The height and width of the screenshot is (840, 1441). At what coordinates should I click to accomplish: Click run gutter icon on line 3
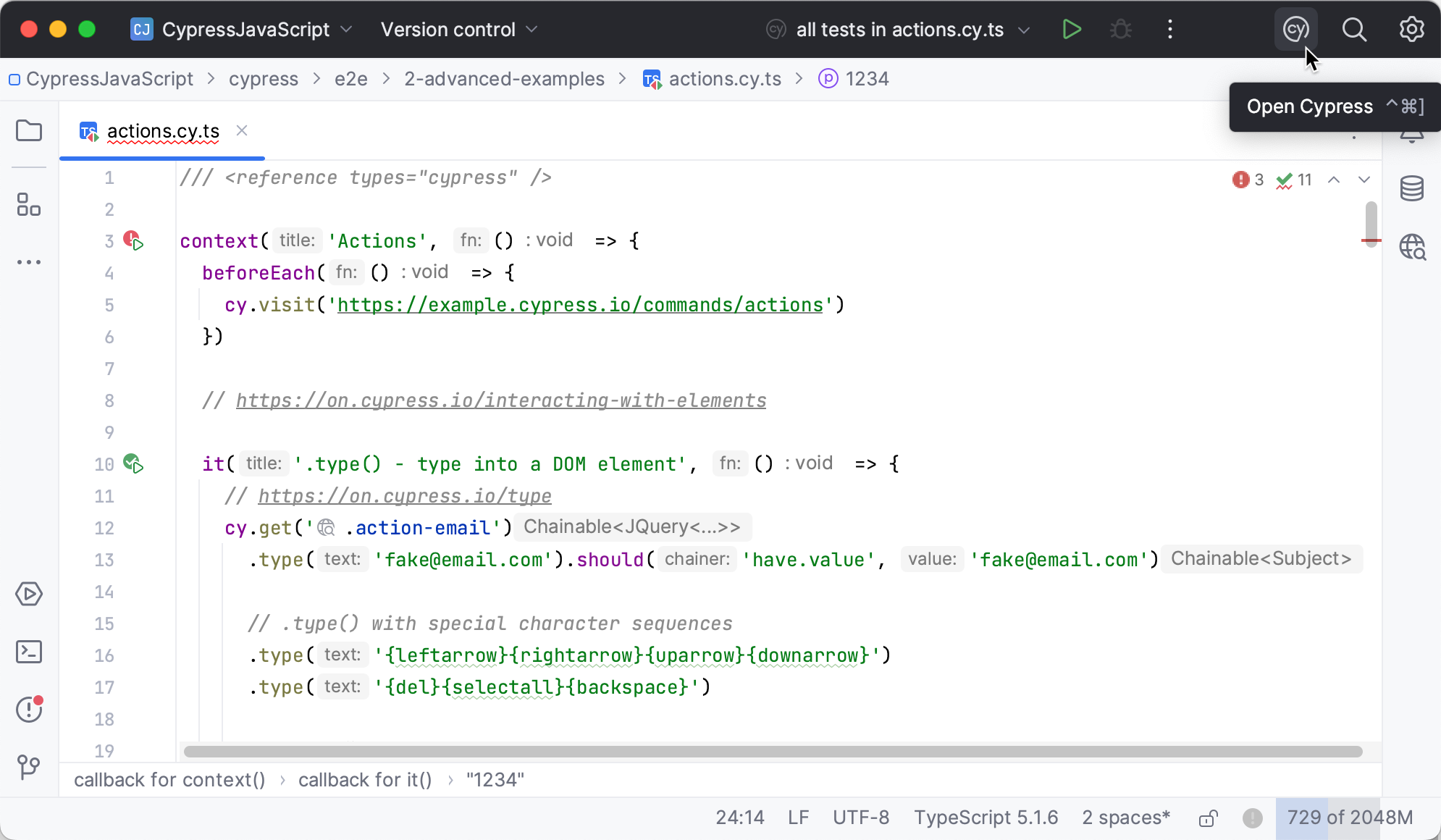[133, 240]
